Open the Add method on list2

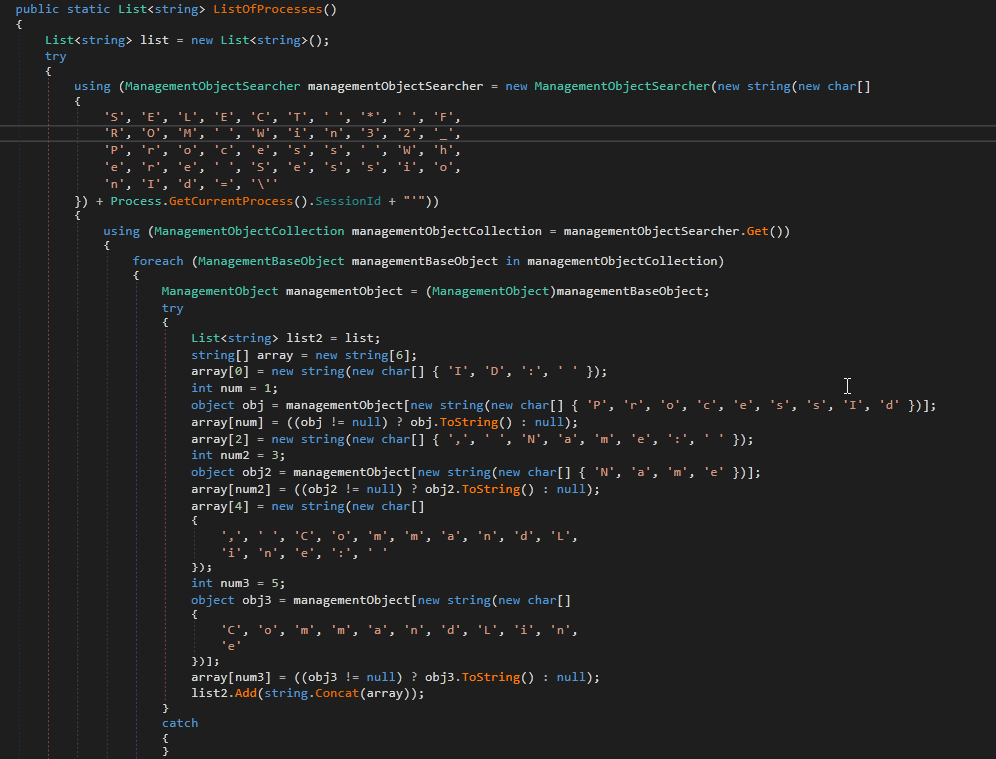tap(246, 693)
